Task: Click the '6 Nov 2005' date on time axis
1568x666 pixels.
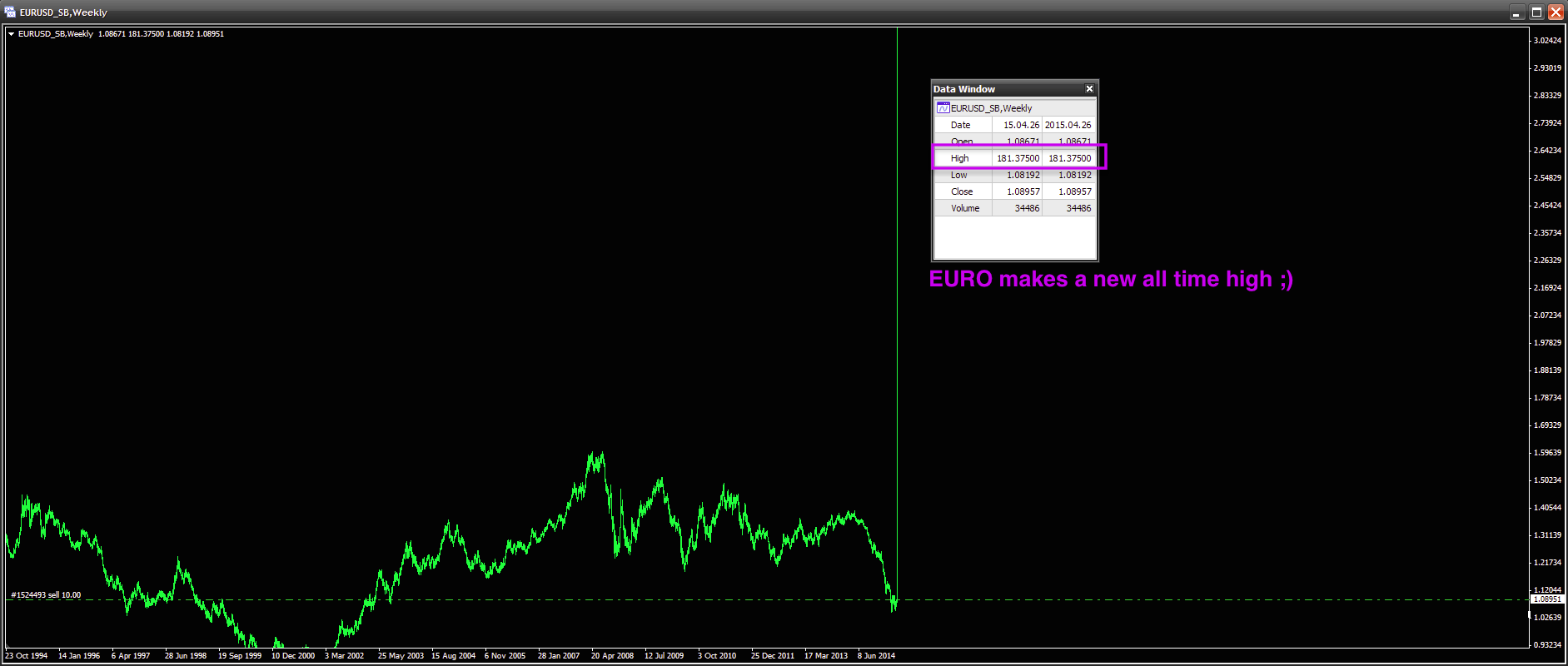Action: coord(505,656)
